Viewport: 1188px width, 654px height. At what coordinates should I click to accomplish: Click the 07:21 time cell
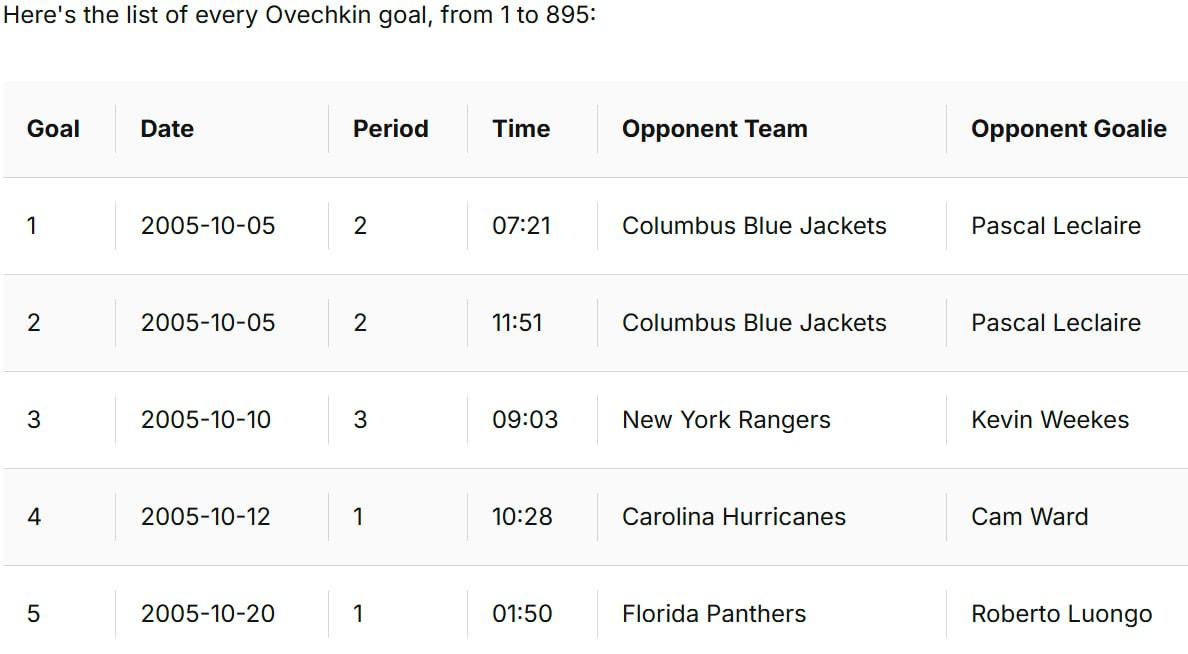tap(521, 226)
